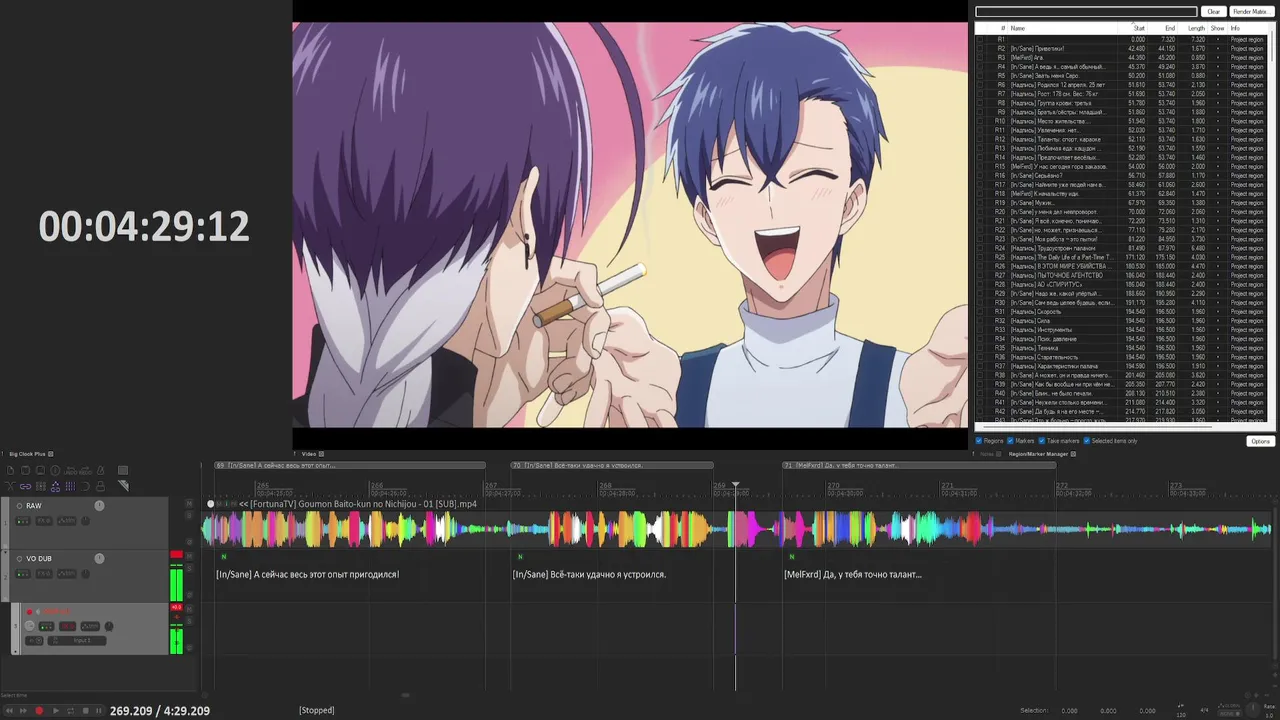Check the row R2 checkbox
The height and width of the screenshot is (720, 1280).
click(x=981, y=48)
